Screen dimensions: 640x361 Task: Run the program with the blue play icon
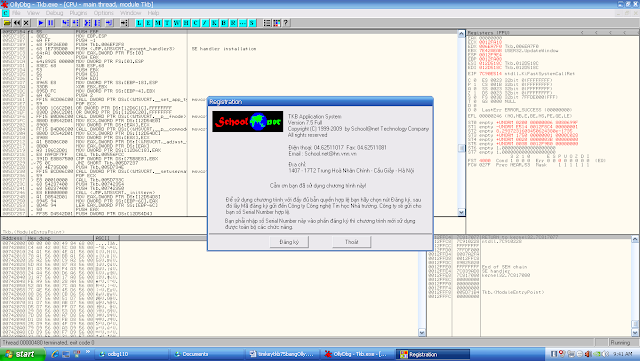41,23
